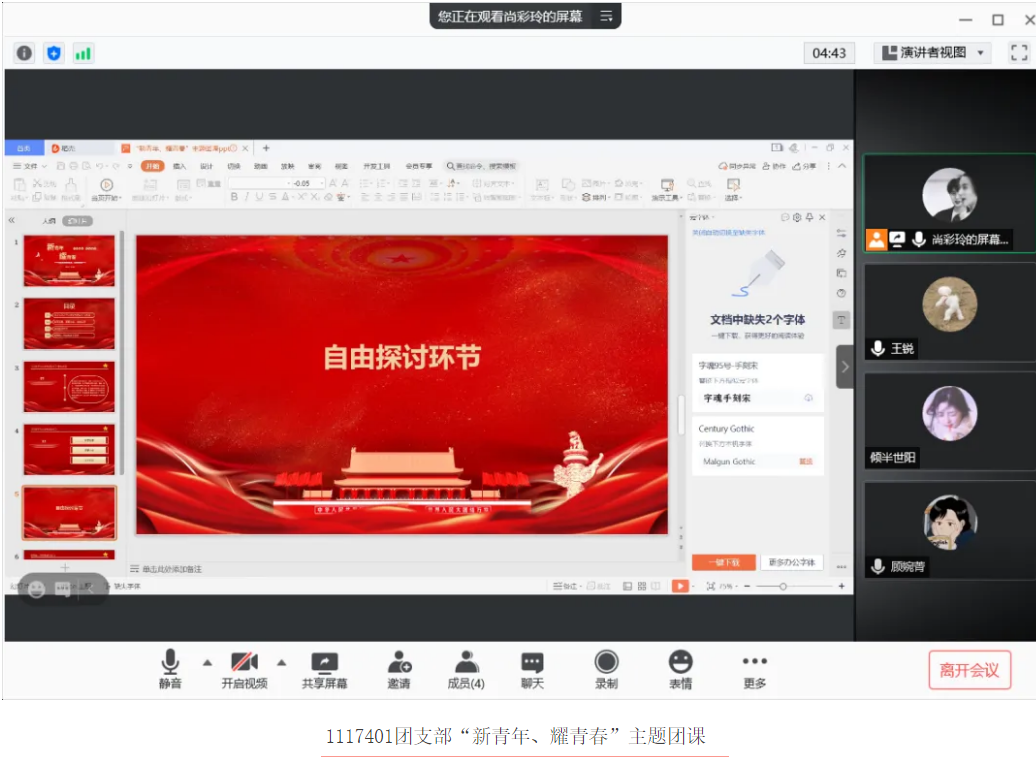Open the Invite (邀请) icon
Viewport: 1036px width, 757px height.
[x=399, y=669]
